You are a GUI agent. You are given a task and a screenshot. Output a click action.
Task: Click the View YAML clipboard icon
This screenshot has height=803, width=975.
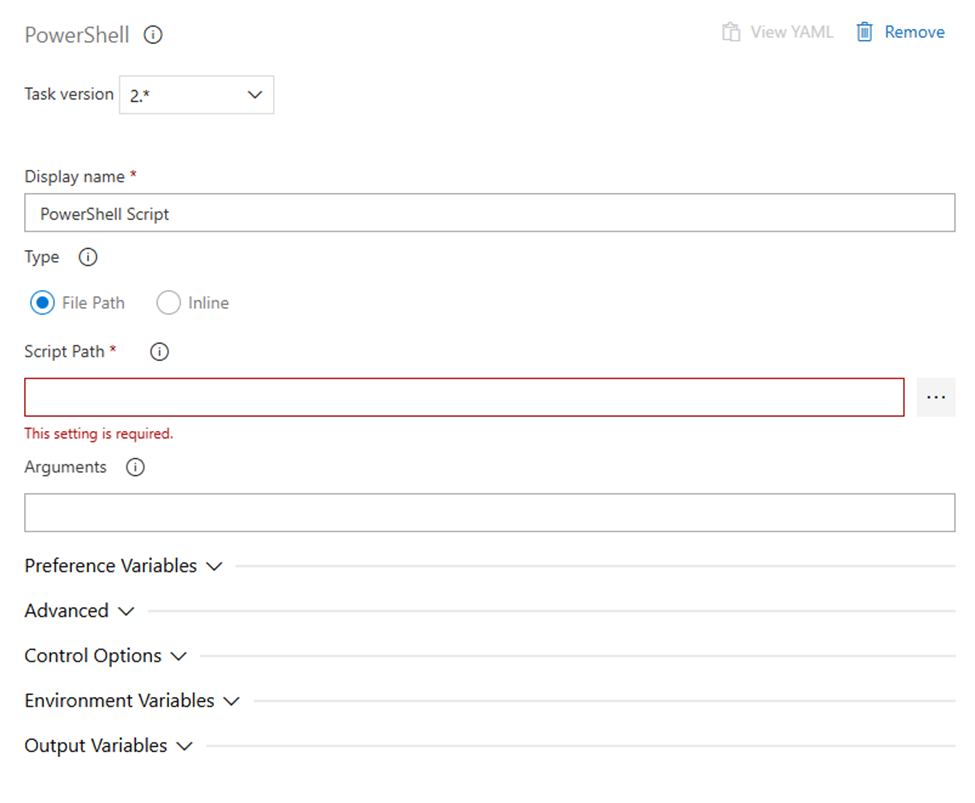point(731,32)
